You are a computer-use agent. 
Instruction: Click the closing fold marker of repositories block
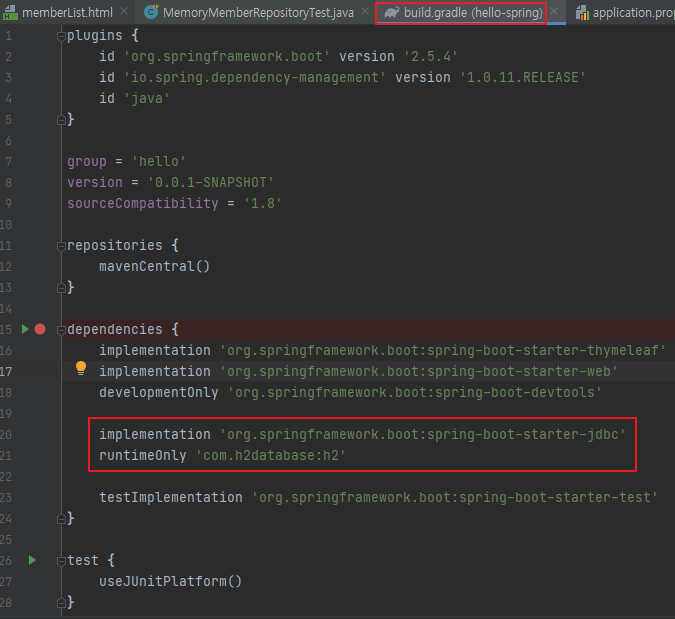(61, 288)
